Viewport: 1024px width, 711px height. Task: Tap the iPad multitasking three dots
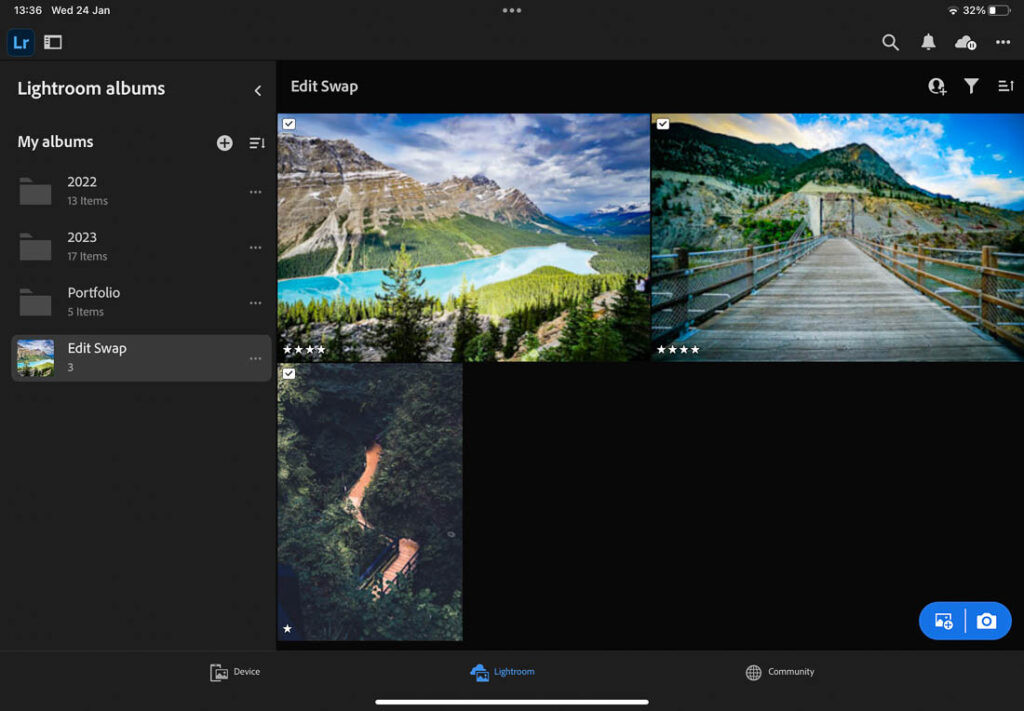pos(512,10)
